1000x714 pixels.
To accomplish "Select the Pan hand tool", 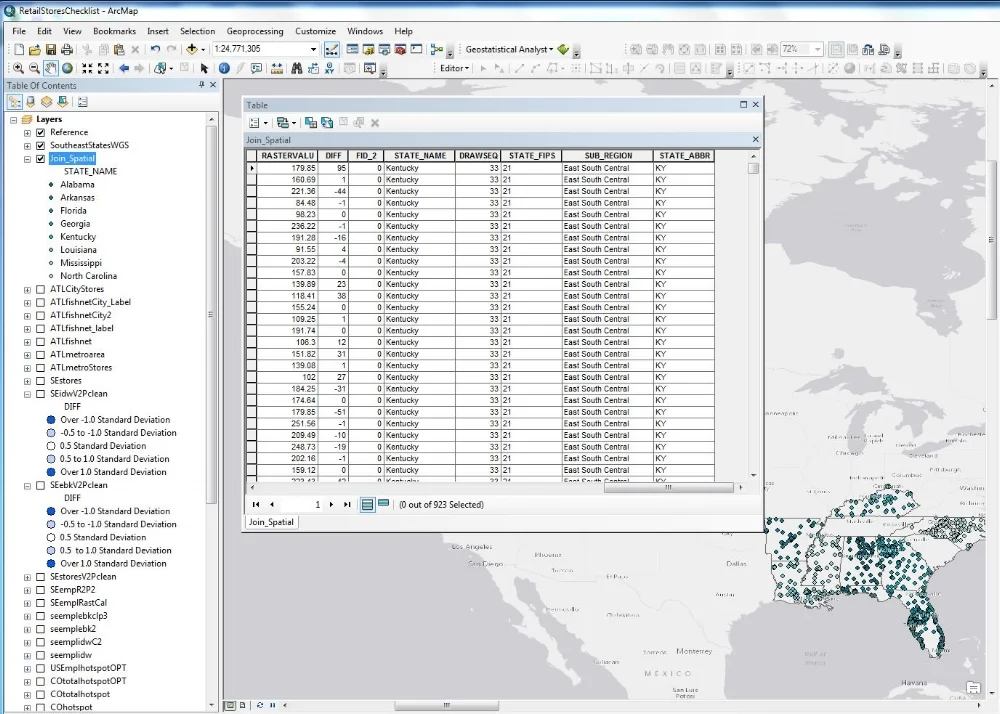I will (x=50, y=68).
